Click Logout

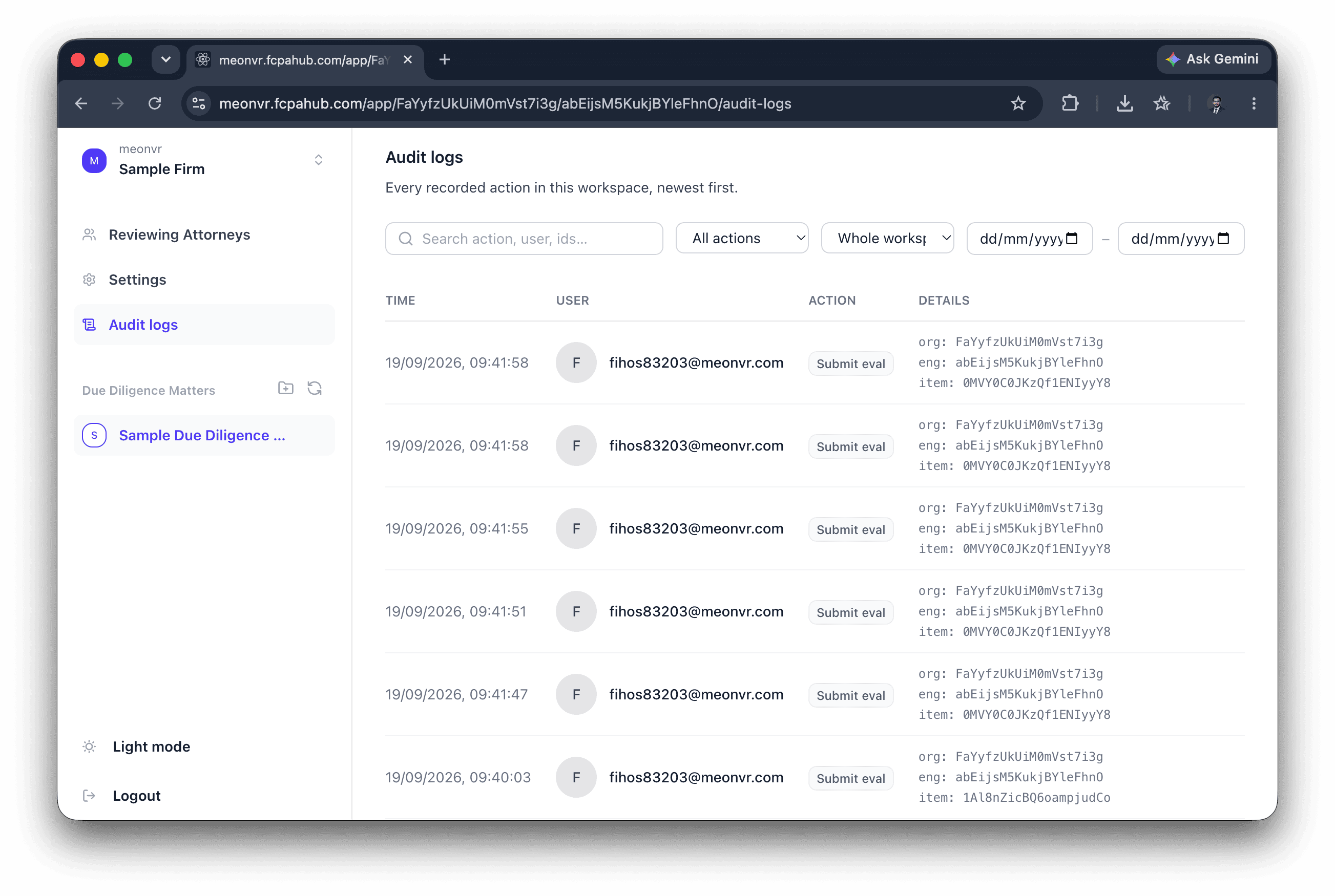(136, 796)
